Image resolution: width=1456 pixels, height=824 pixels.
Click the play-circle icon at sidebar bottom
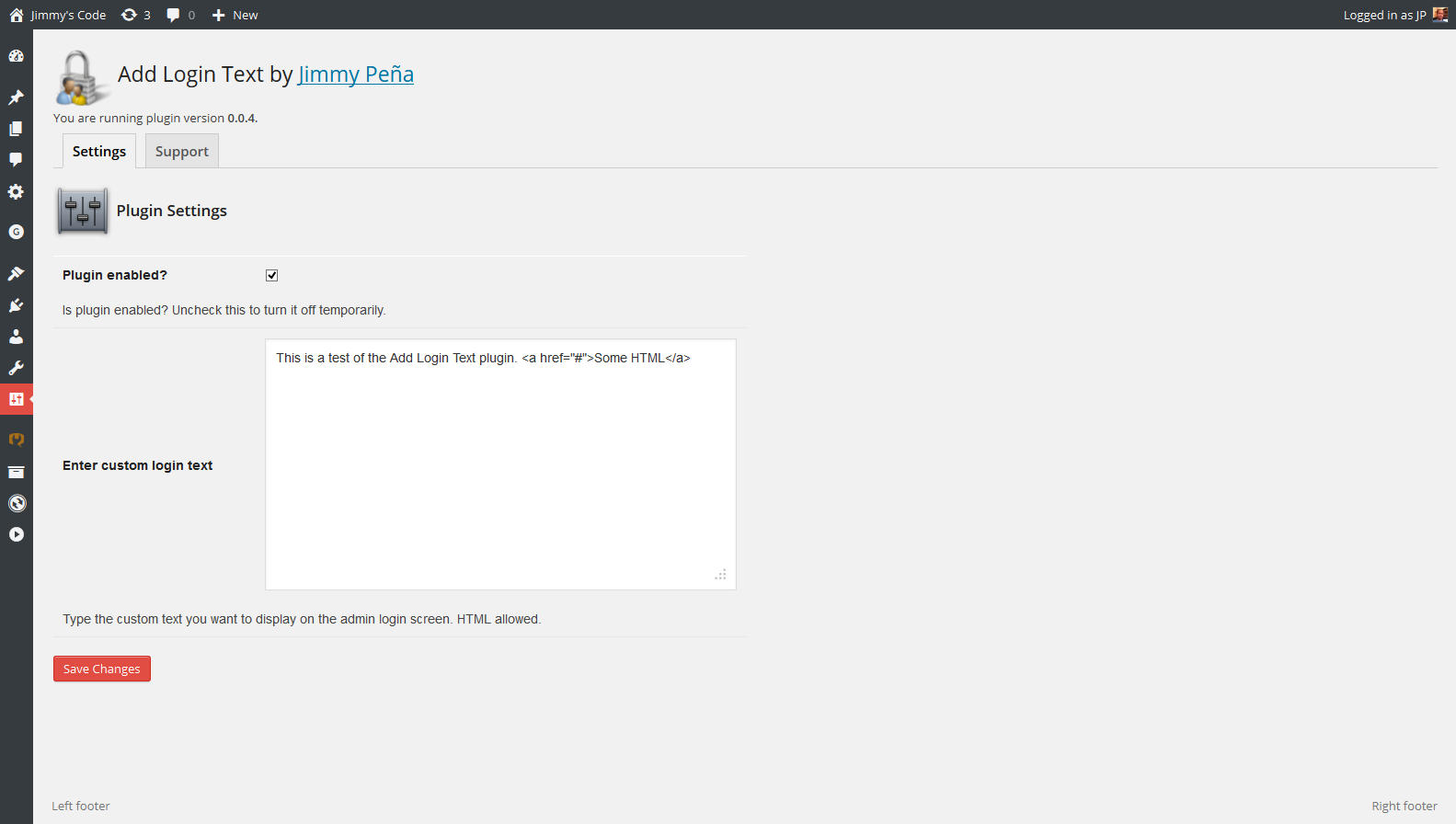[x=16, y=534]
